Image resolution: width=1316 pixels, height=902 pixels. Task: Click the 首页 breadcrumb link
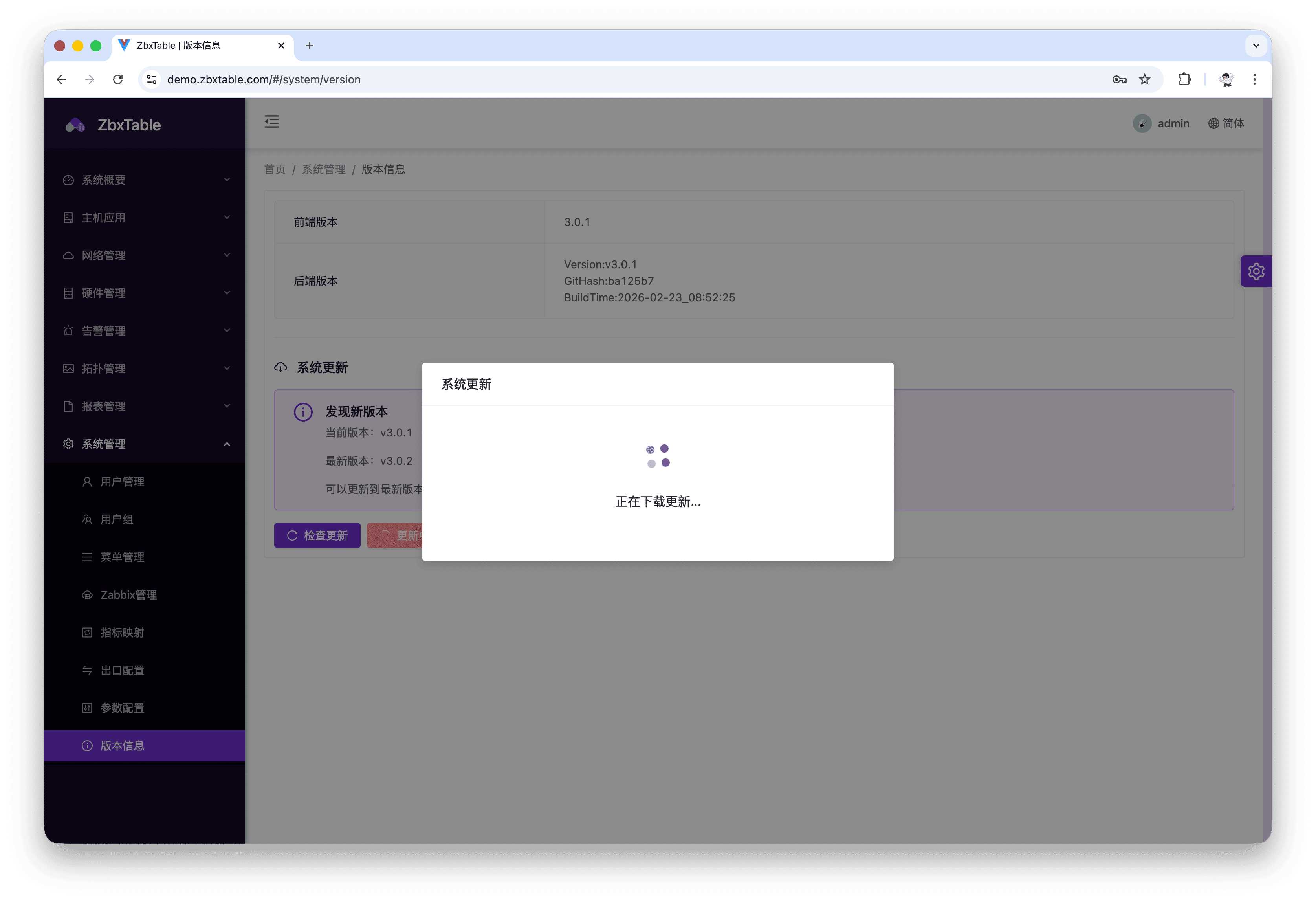pyautogui.click(x=275, y=169)
